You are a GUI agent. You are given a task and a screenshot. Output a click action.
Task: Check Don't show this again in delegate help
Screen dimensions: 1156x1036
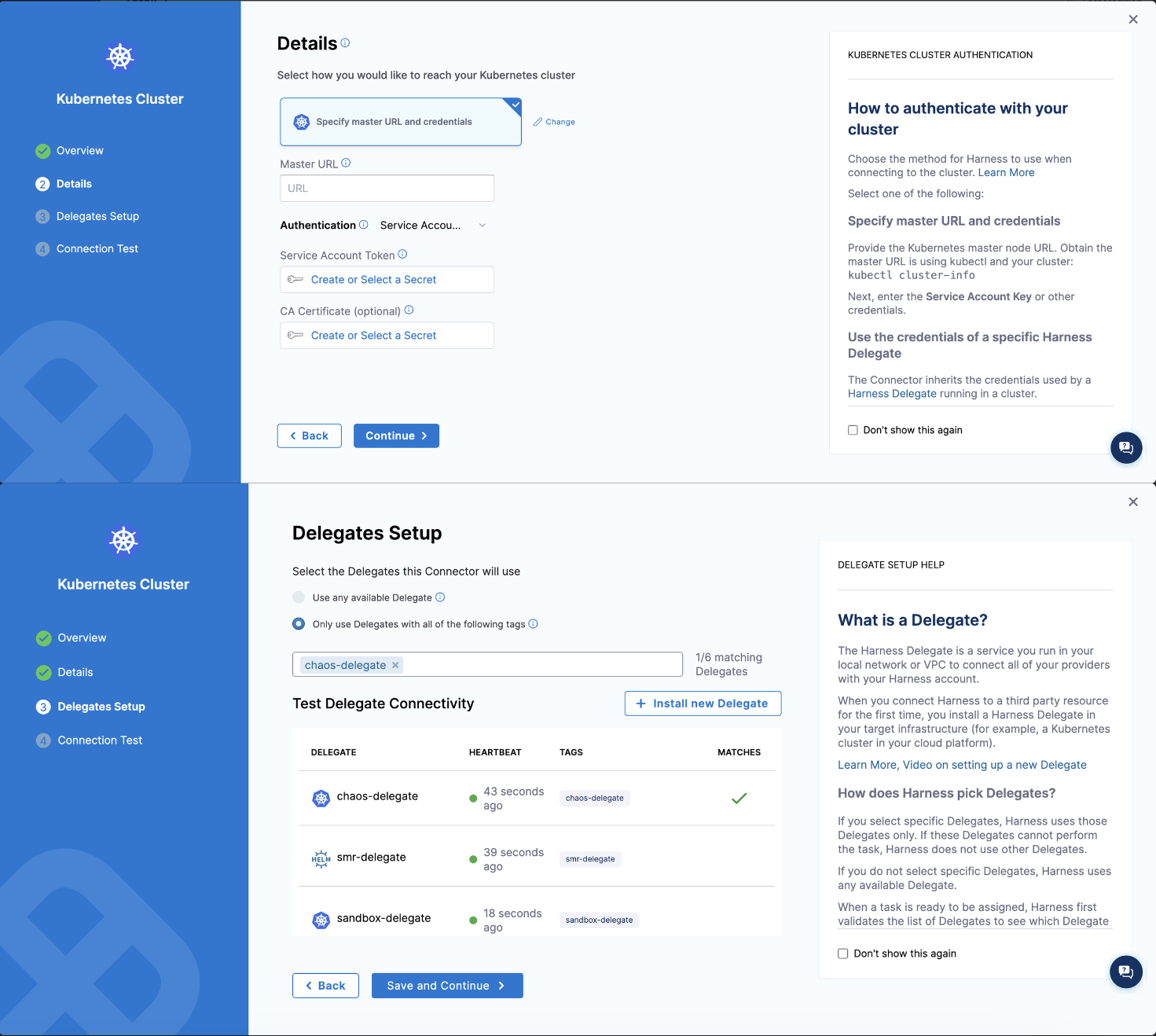point(843,953)
